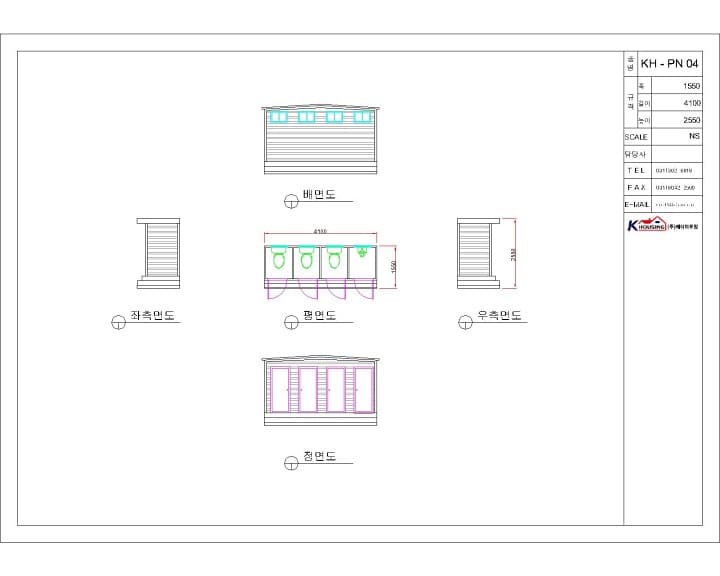
Task: Click the view marker circle beside 배면도
Action: (x=291, y=201)
